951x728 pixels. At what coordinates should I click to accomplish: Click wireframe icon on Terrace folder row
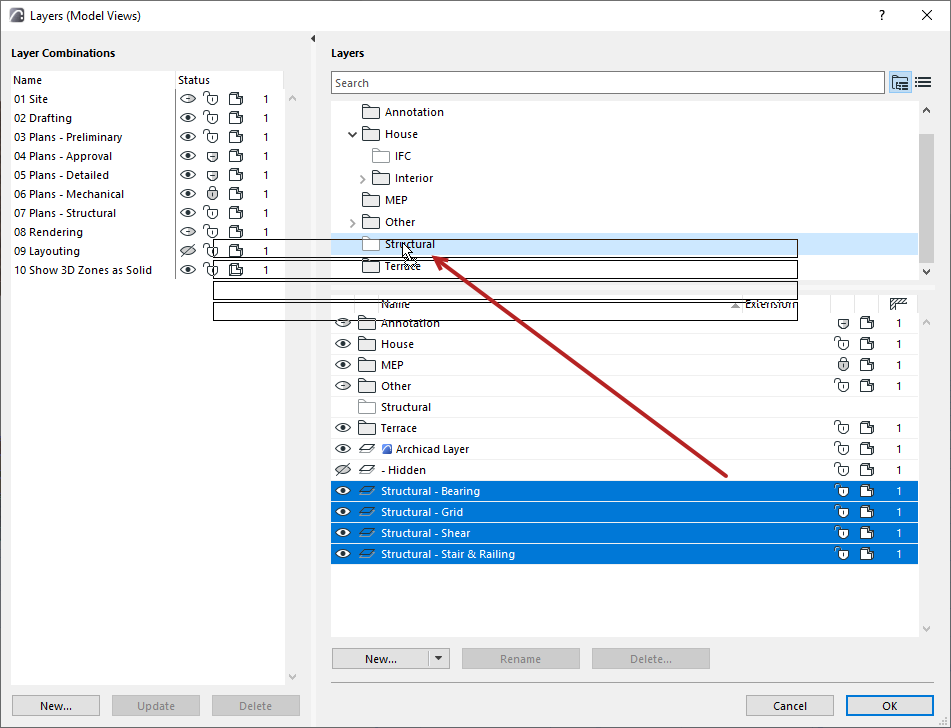tap(867, 428)
